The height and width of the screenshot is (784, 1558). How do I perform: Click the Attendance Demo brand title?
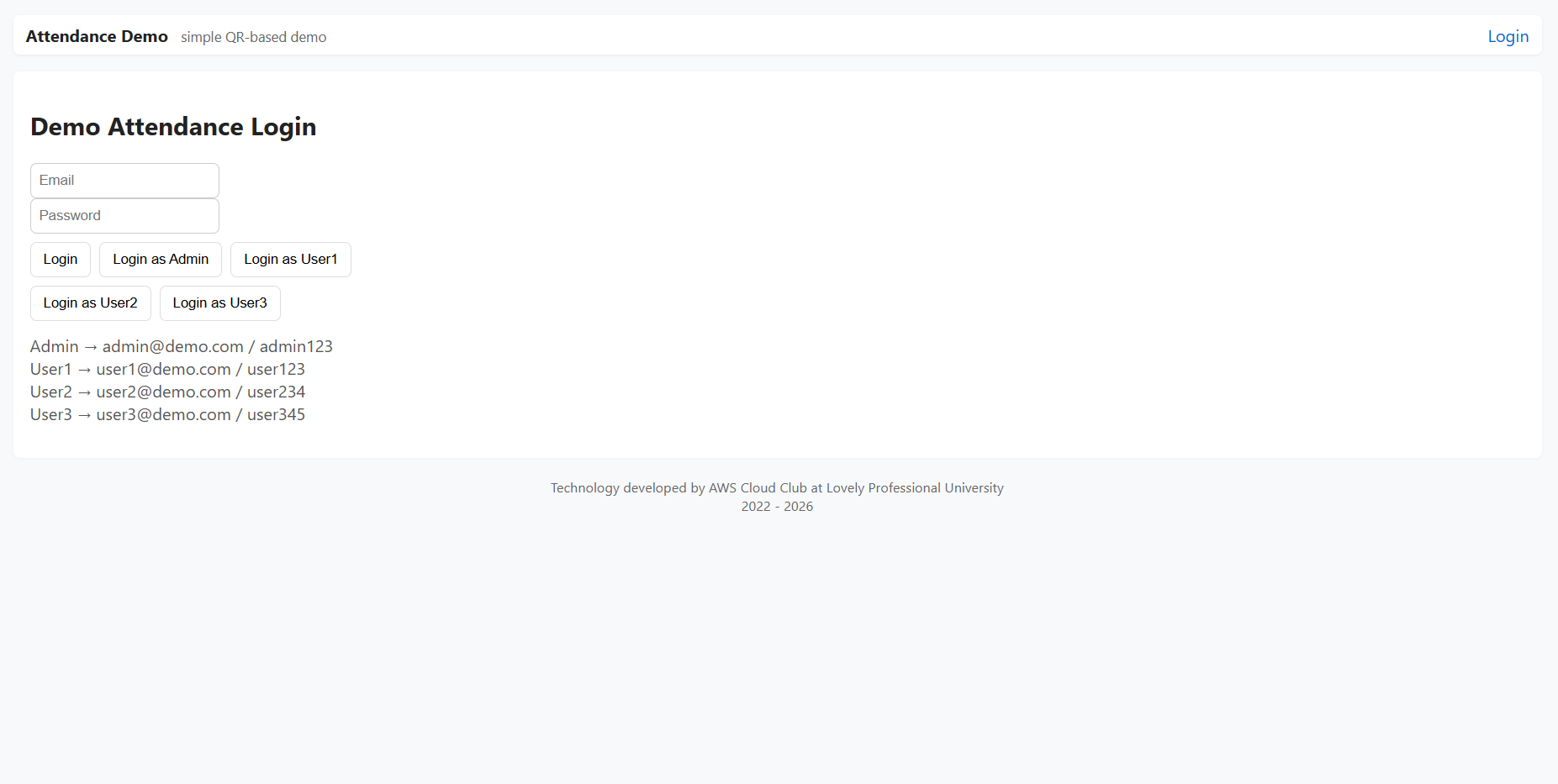(97, 36)
